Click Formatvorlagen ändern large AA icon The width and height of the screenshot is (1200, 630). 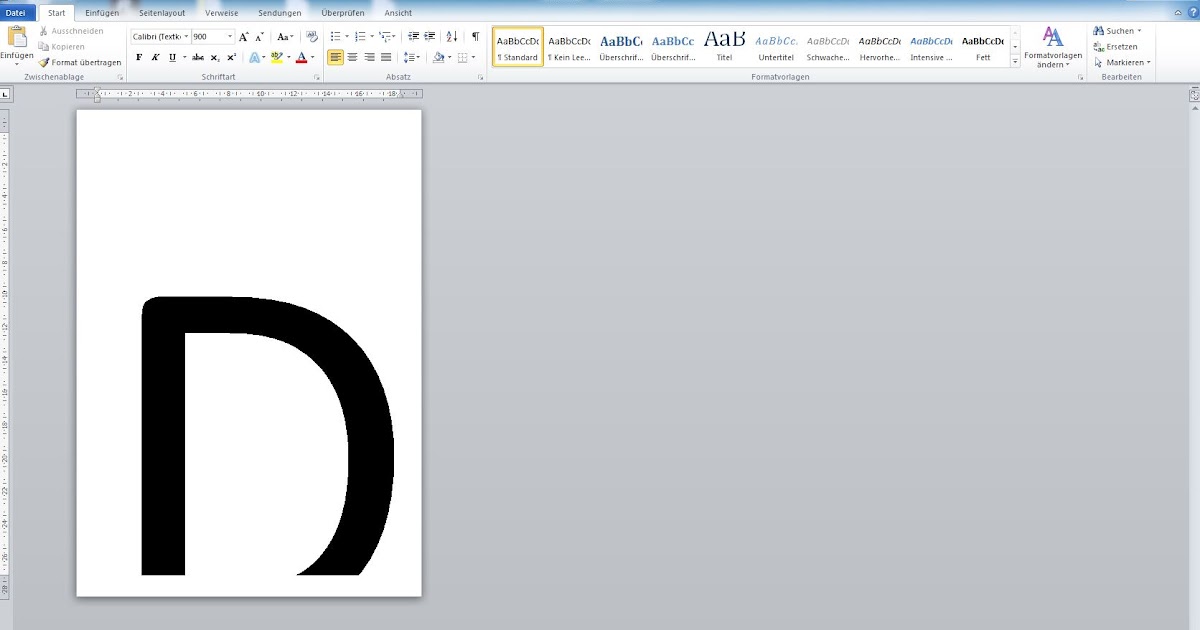[1053, 37]
